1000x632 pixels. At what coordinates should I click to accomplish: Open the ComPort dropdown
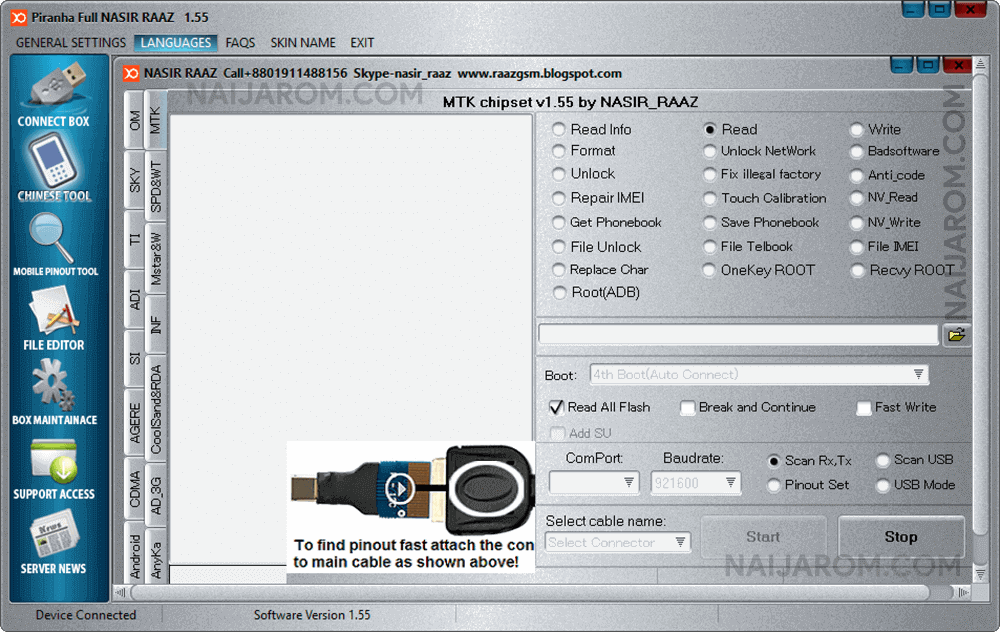tap(593, 483)
